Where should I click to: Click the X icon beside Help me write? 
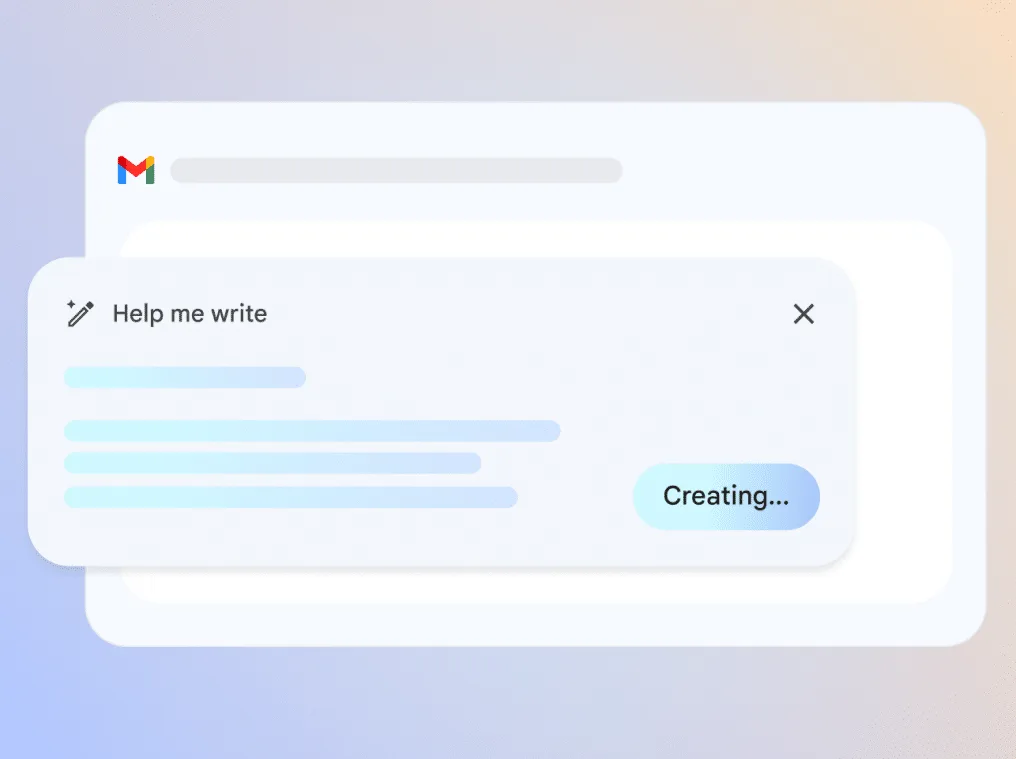803,314
